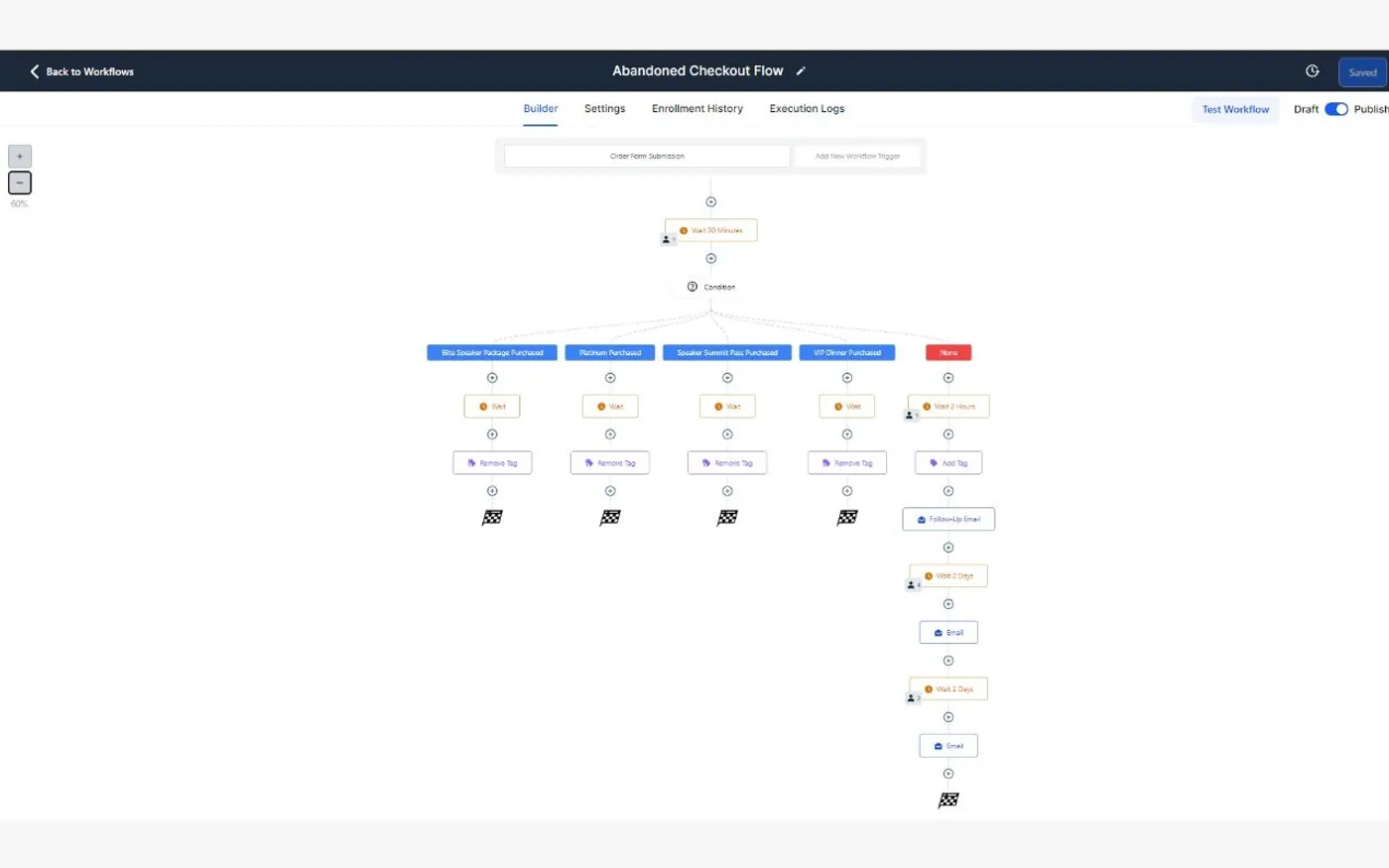Add step between Wait 30 Minutes and Condition
The height and width of the screenshot is (868, 1389).
pyautogui.click(x=710, y=258)
